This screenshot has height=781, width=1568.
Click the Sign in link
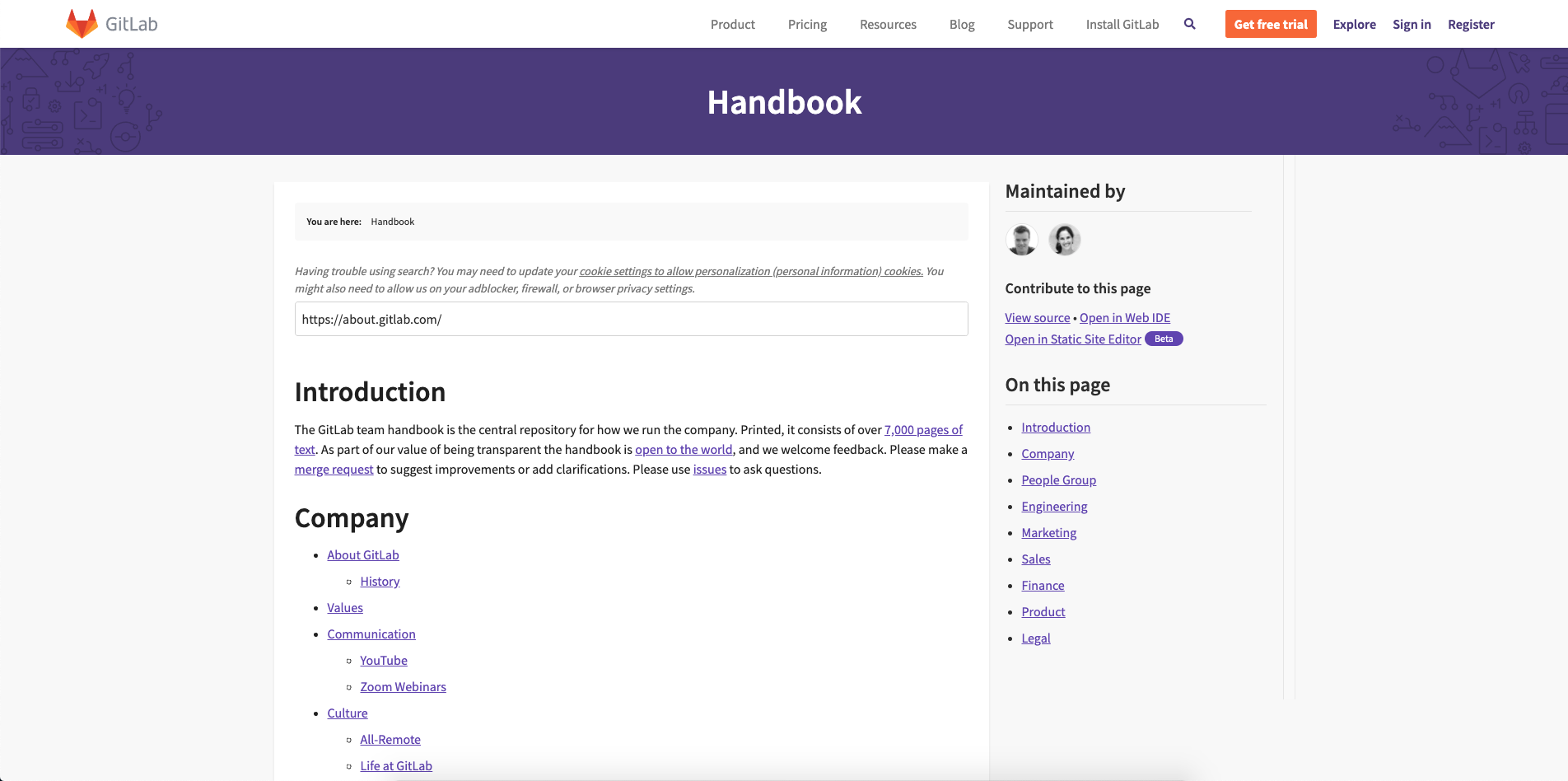(x=1412, y=25)
